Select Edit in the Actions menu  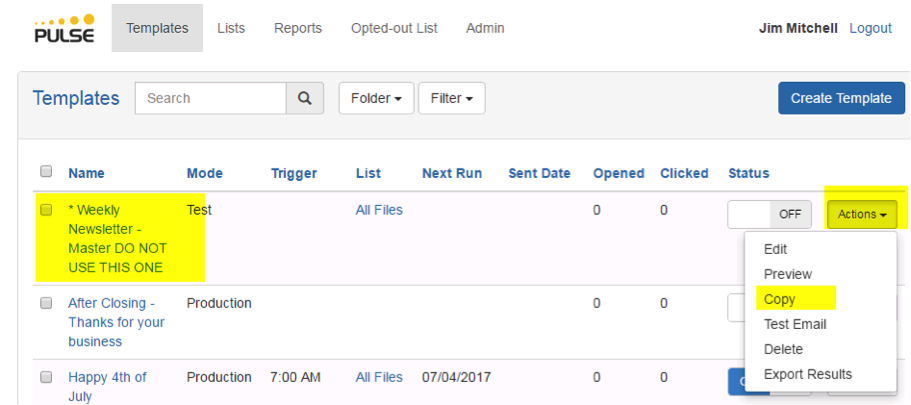(x=775, y=249)
